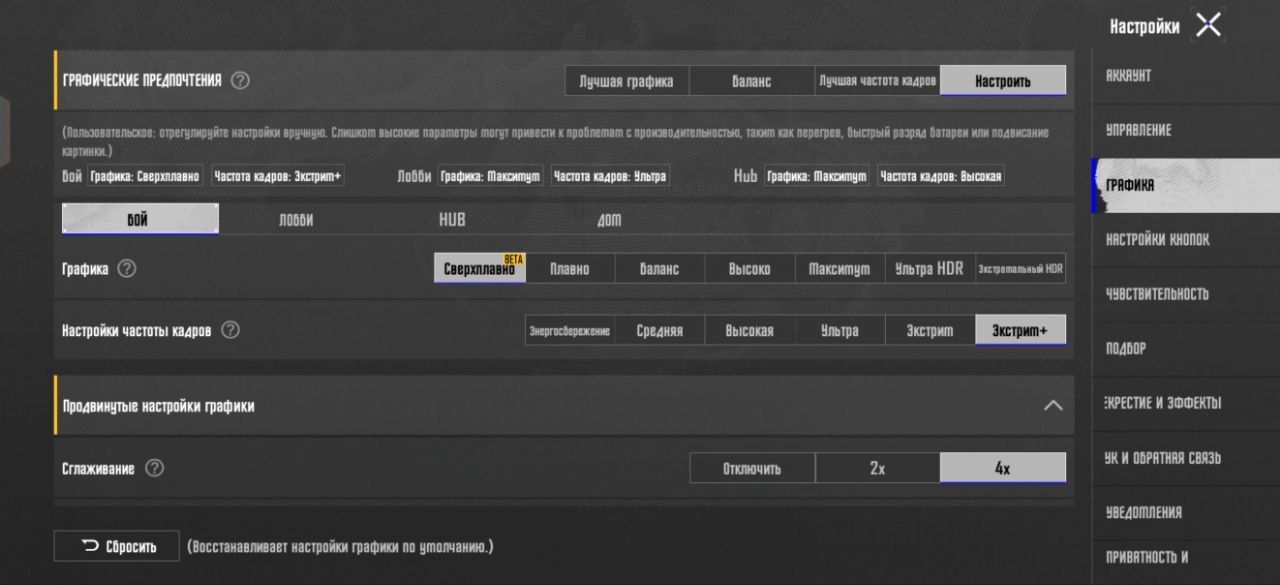Set frame rate to Средняя
Screen dimensions: 1280x585
tap(660, 330)
